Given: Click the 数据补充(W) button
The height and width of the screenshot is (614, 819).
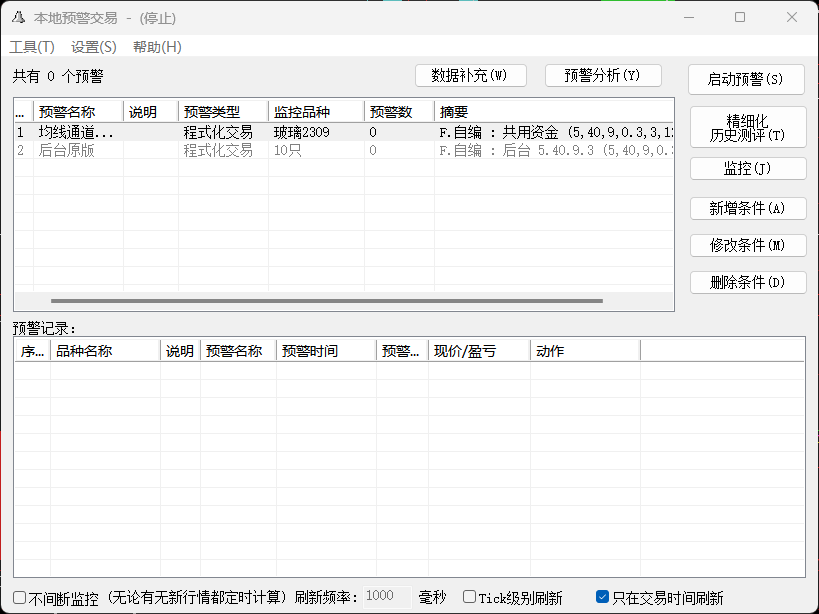Looking at the screenshot, I should (x=470, y=76).
